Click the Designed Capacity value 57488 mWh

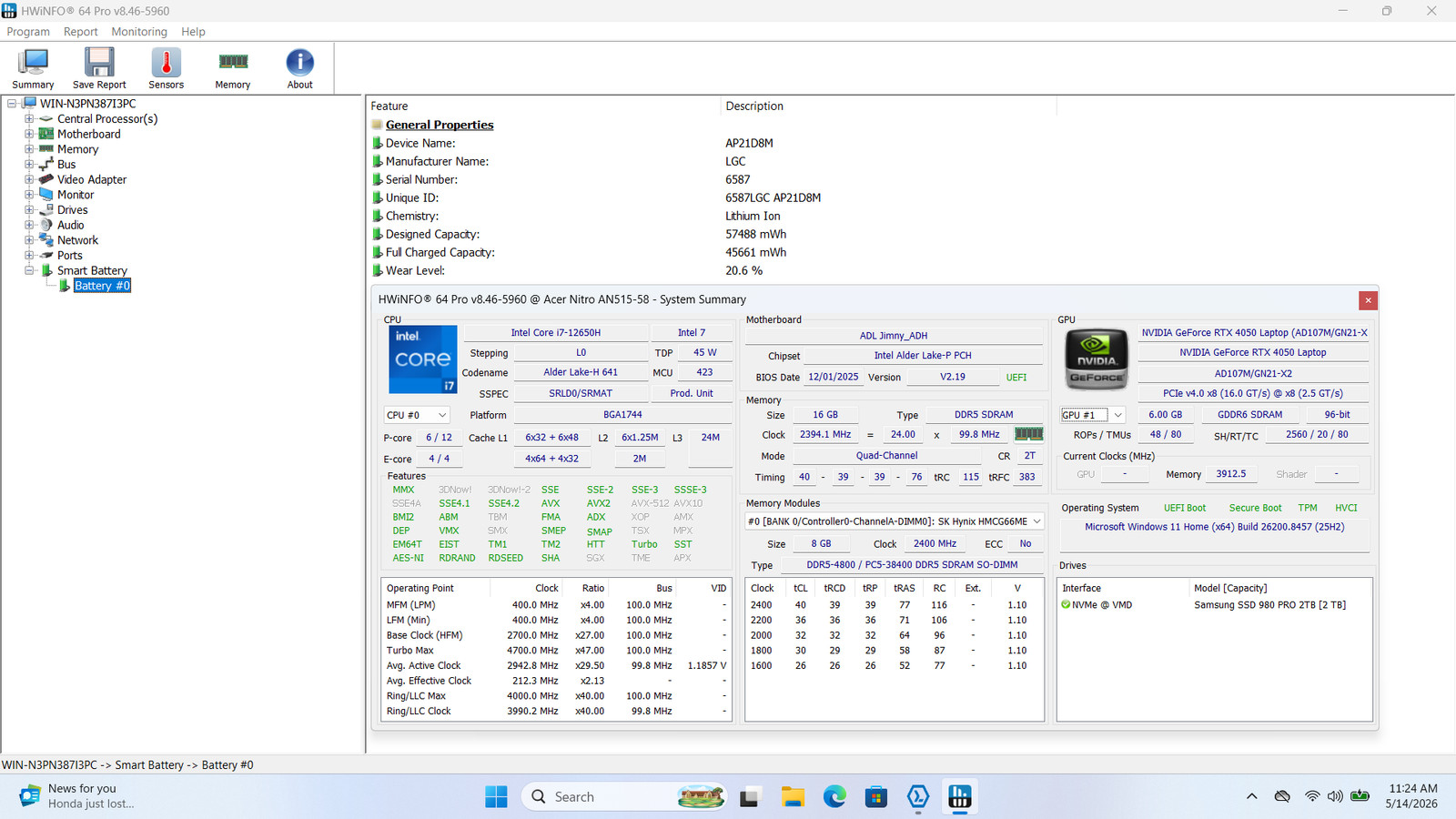[x=756, y=234]
